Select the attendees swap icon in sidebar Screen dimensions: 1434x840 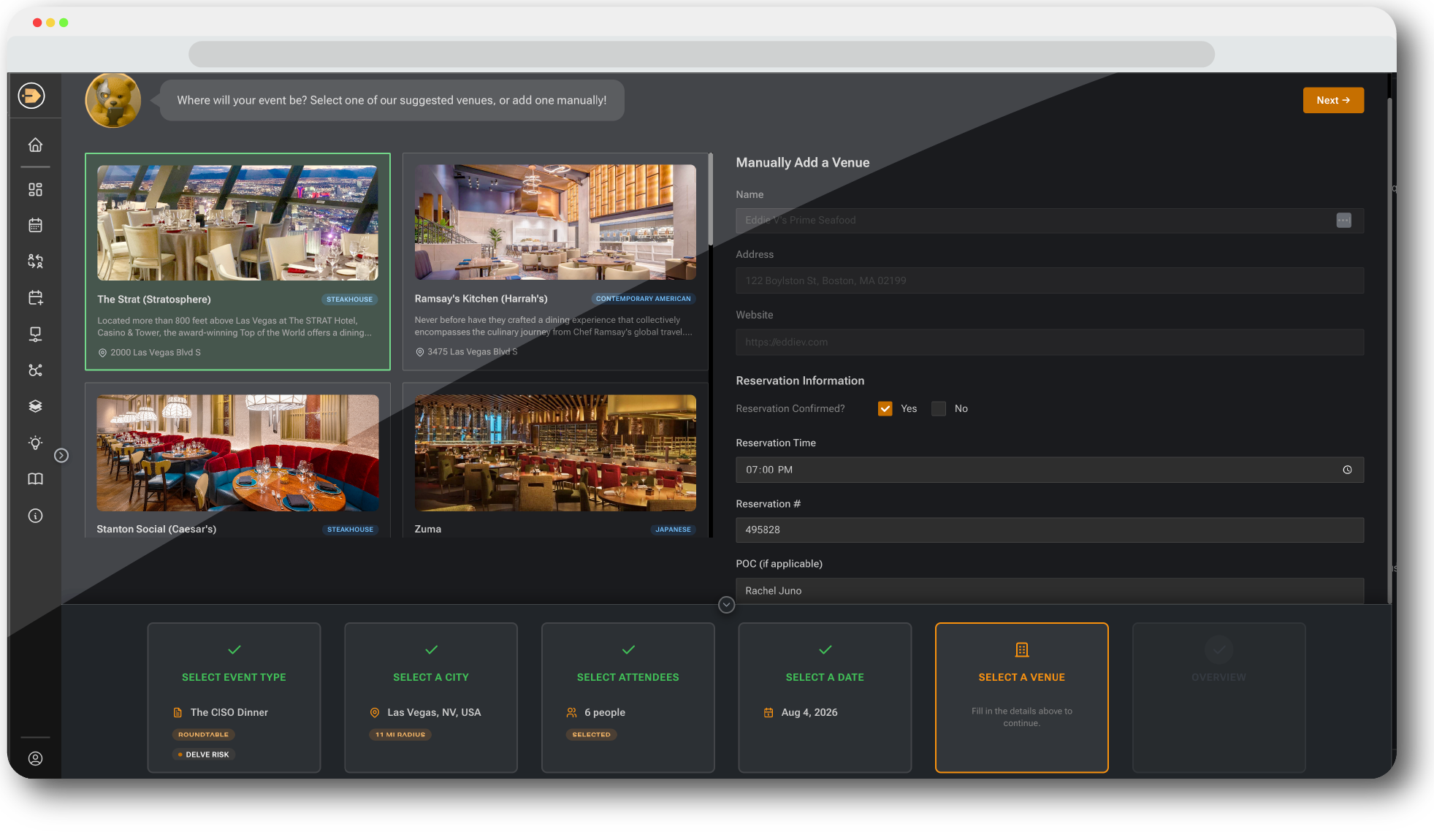point(35,261)
